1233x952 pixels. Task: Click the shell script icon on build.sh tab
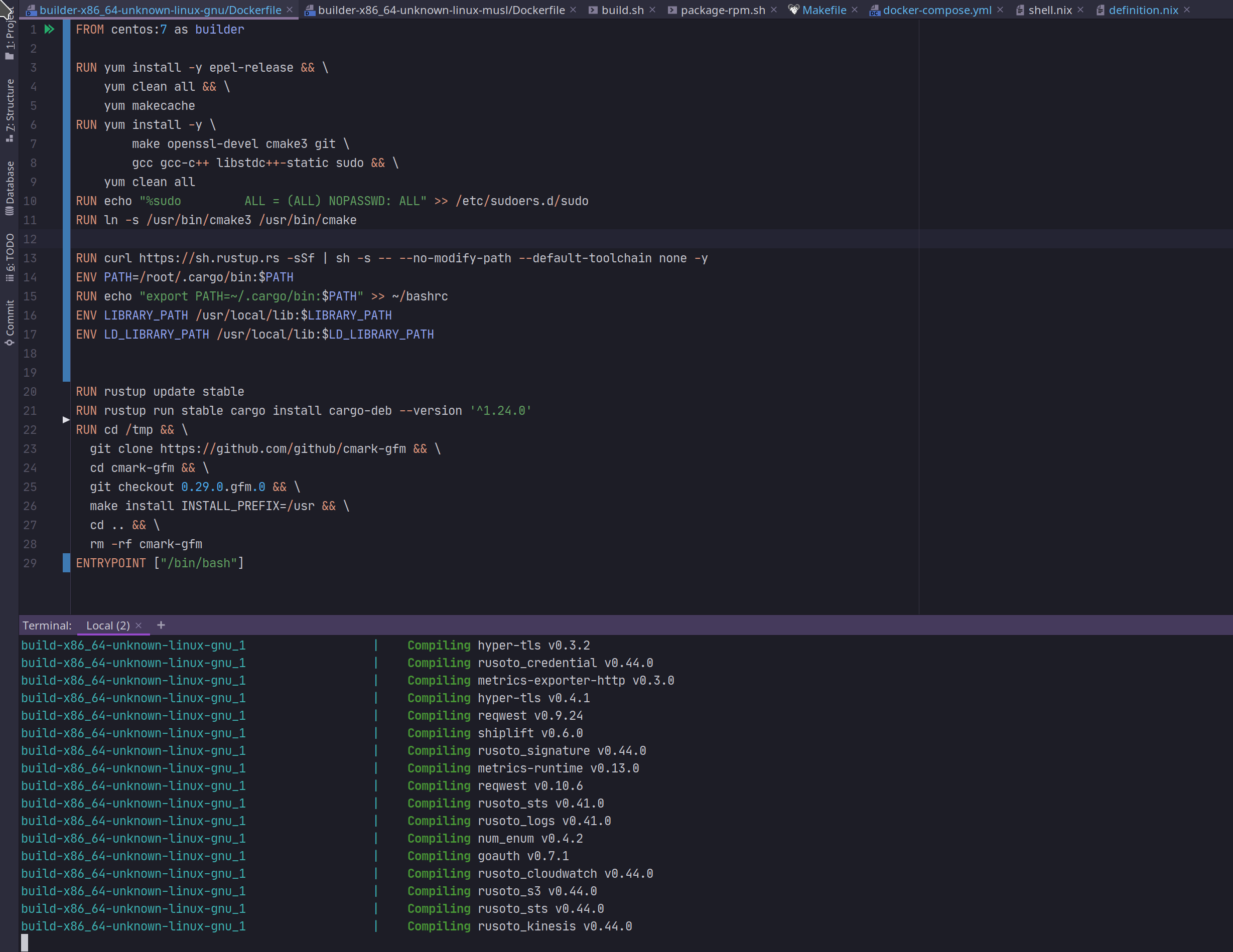593,10
